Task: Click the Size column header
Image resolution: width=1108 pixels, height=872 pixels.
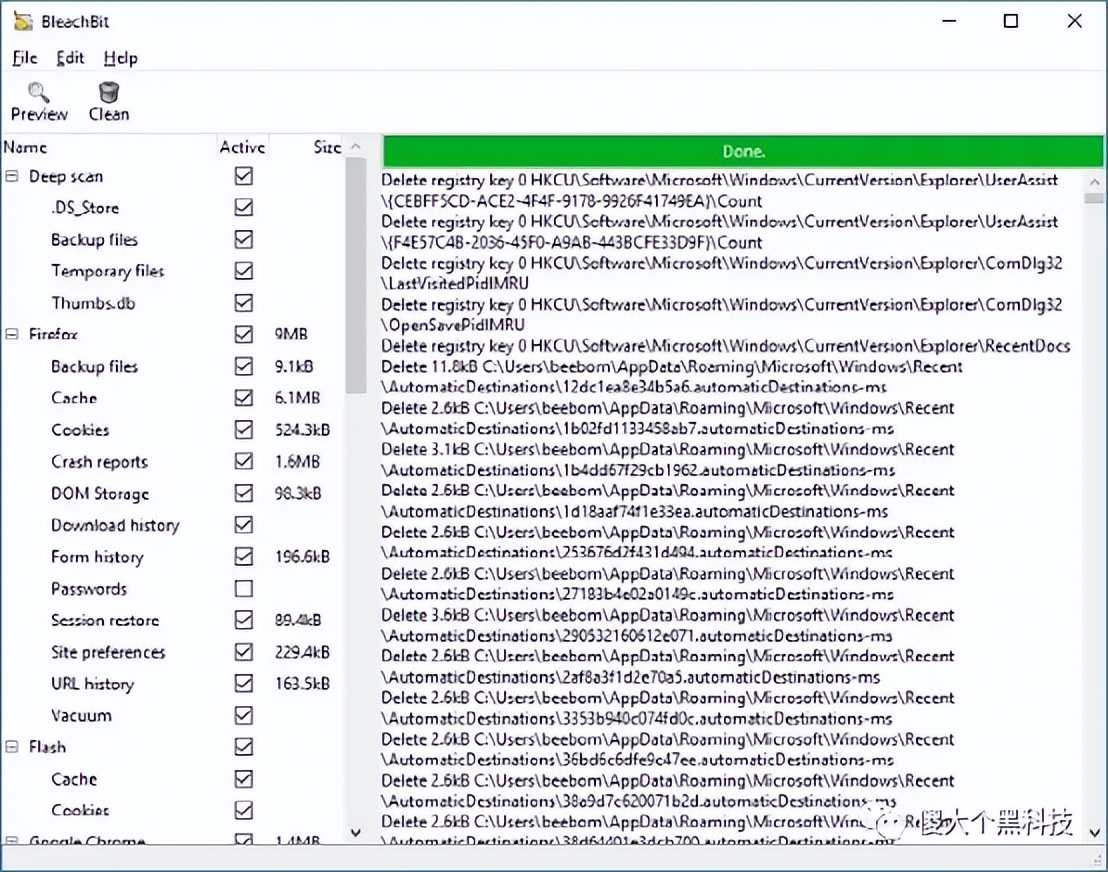Action: click(x=326, y=147)
